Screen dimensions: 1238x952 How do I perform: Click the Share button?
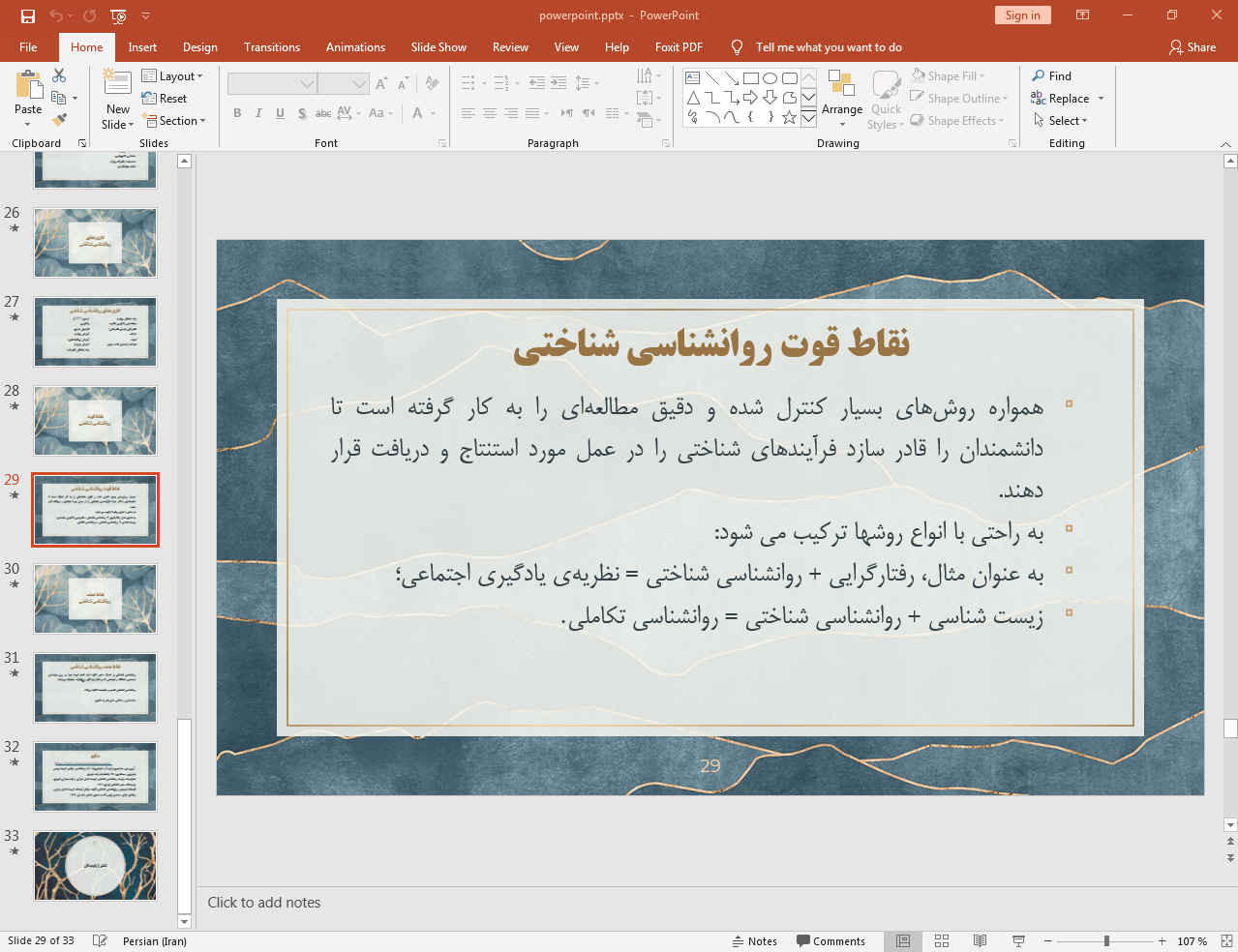(1192, 46)
